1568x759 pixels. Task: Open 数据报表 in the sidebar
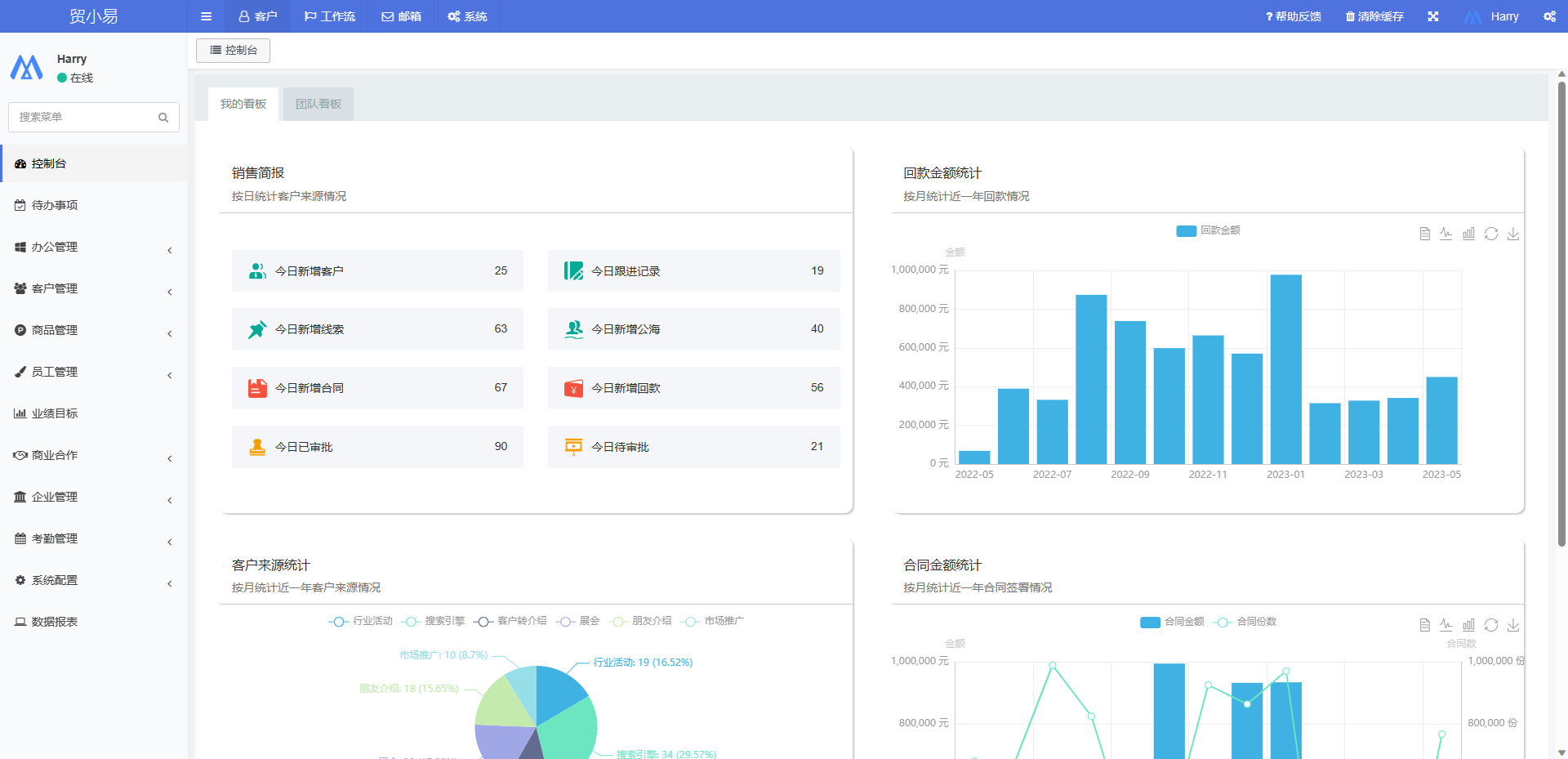click(94, 622)
